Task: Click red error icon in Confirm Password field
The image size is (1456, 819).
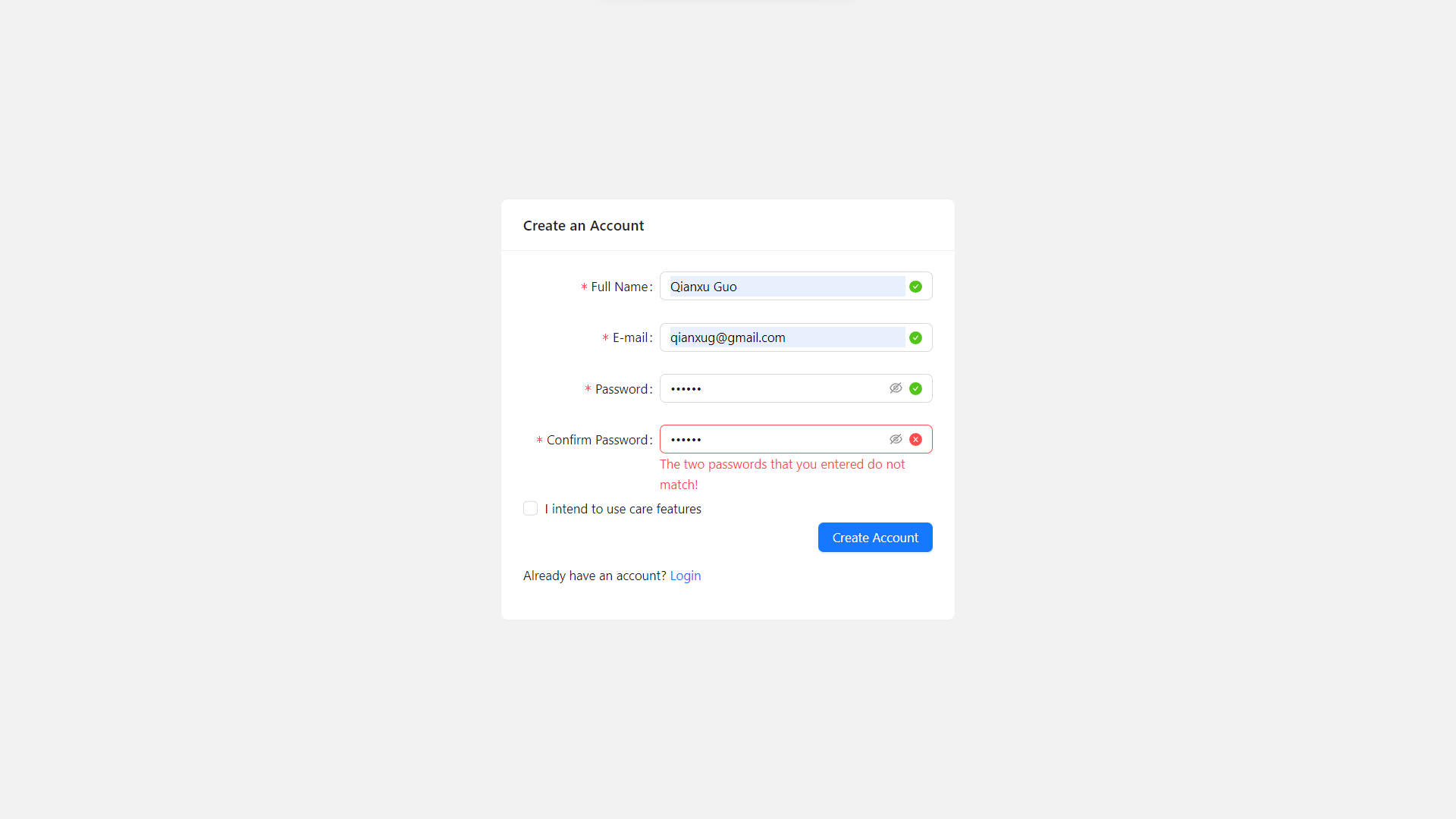Action: (915, 439)
